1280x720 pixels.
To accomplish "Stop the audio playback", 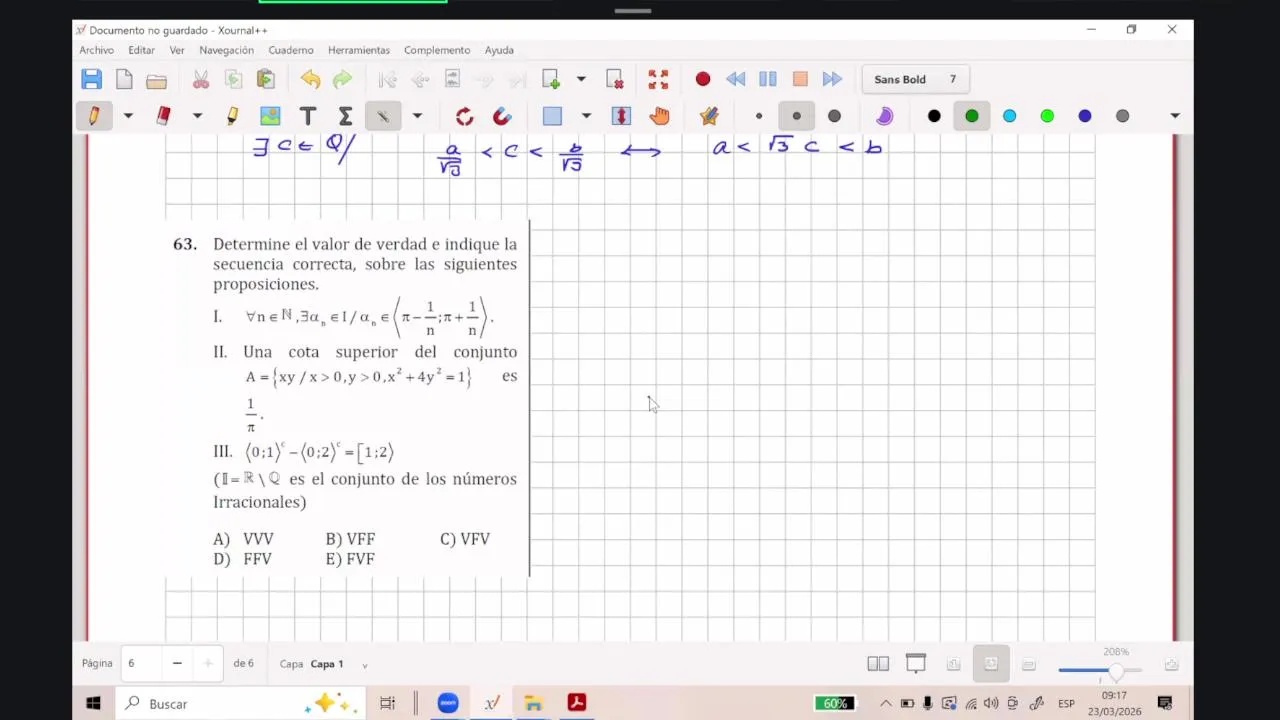I will pyautogui.click(x=800, y=79).
